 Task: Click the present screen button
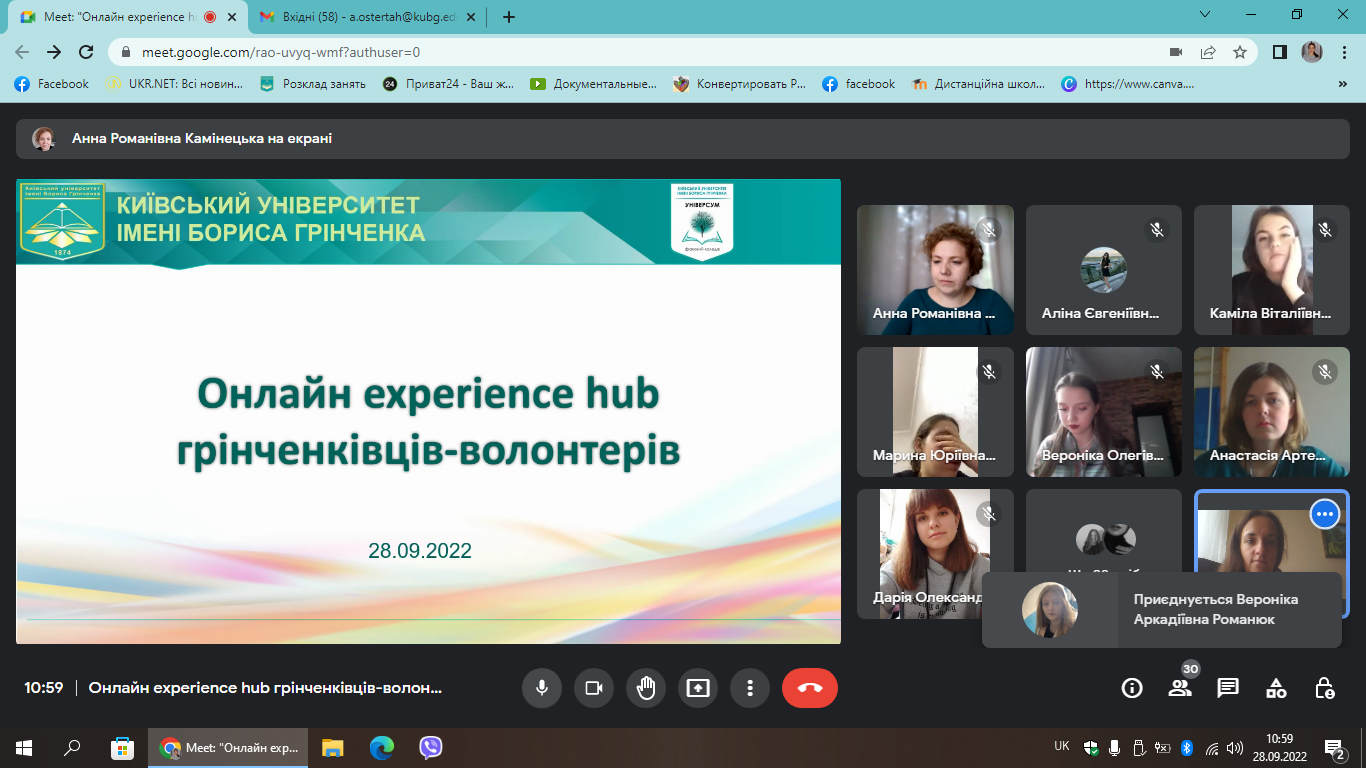[x=697, y=688]
